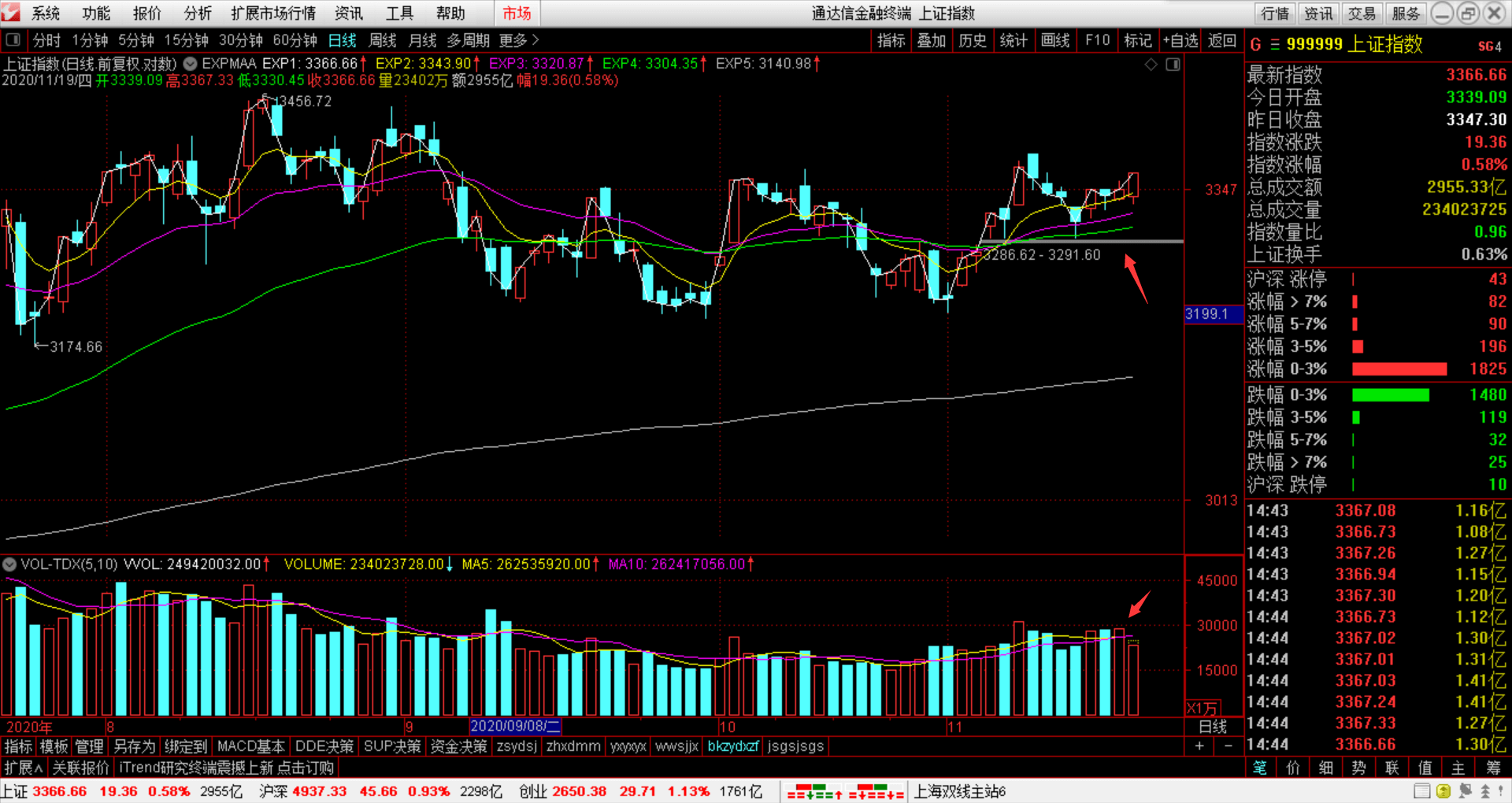
Task: Select the 5分钟 period
Action: point(136,40)
